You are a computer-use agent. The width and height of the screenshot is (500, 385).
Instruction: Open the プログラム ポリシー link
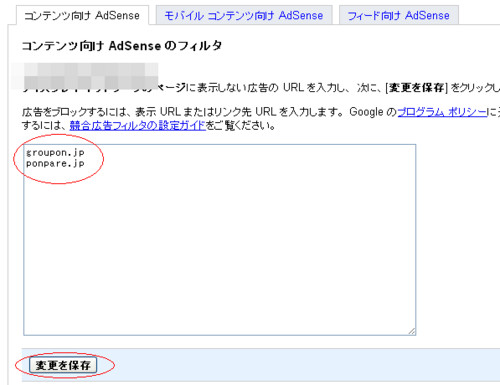coord(442,112)
